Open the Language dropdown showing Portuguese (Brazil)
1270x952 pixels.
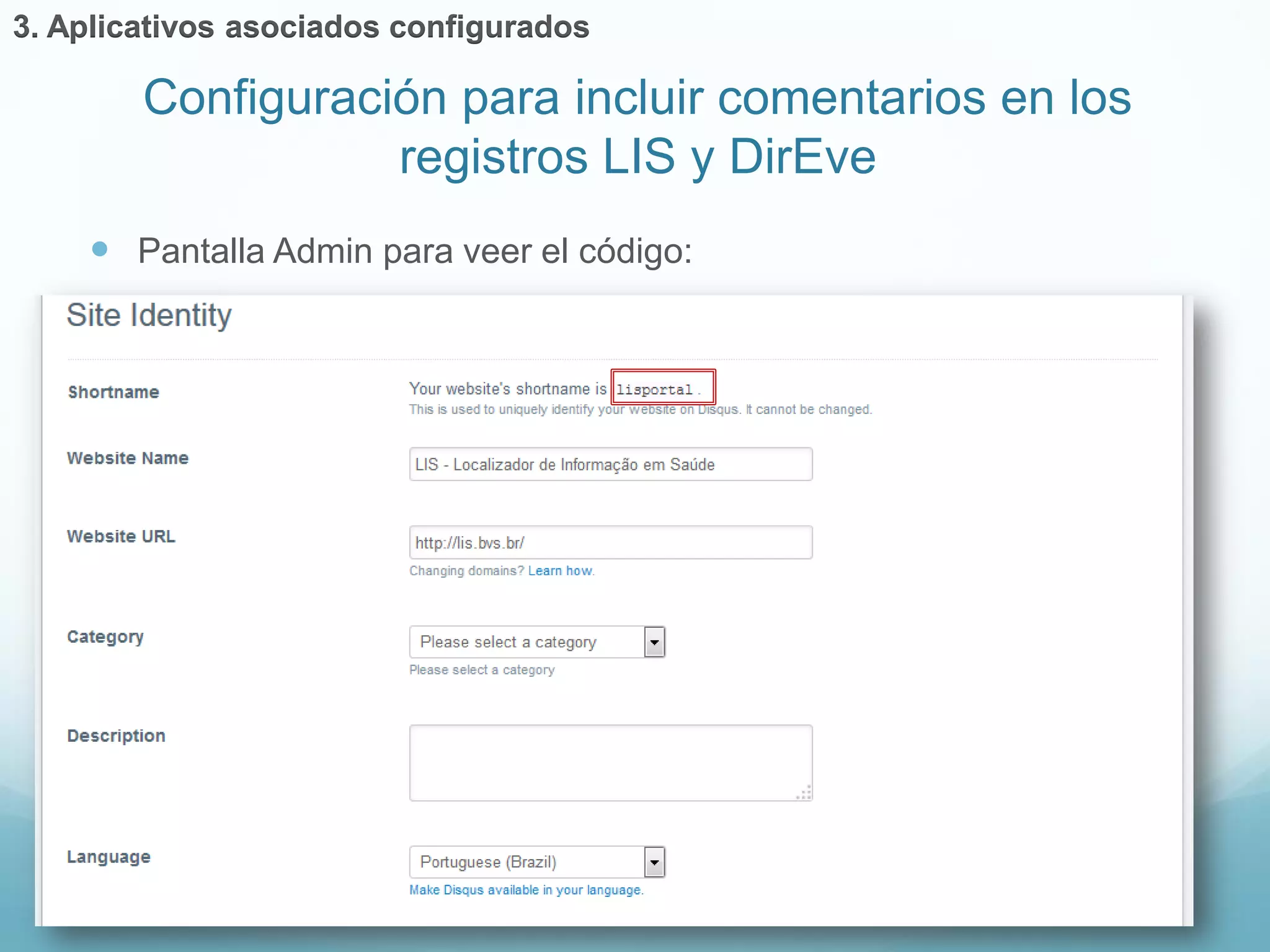click(x=537, y=862)
